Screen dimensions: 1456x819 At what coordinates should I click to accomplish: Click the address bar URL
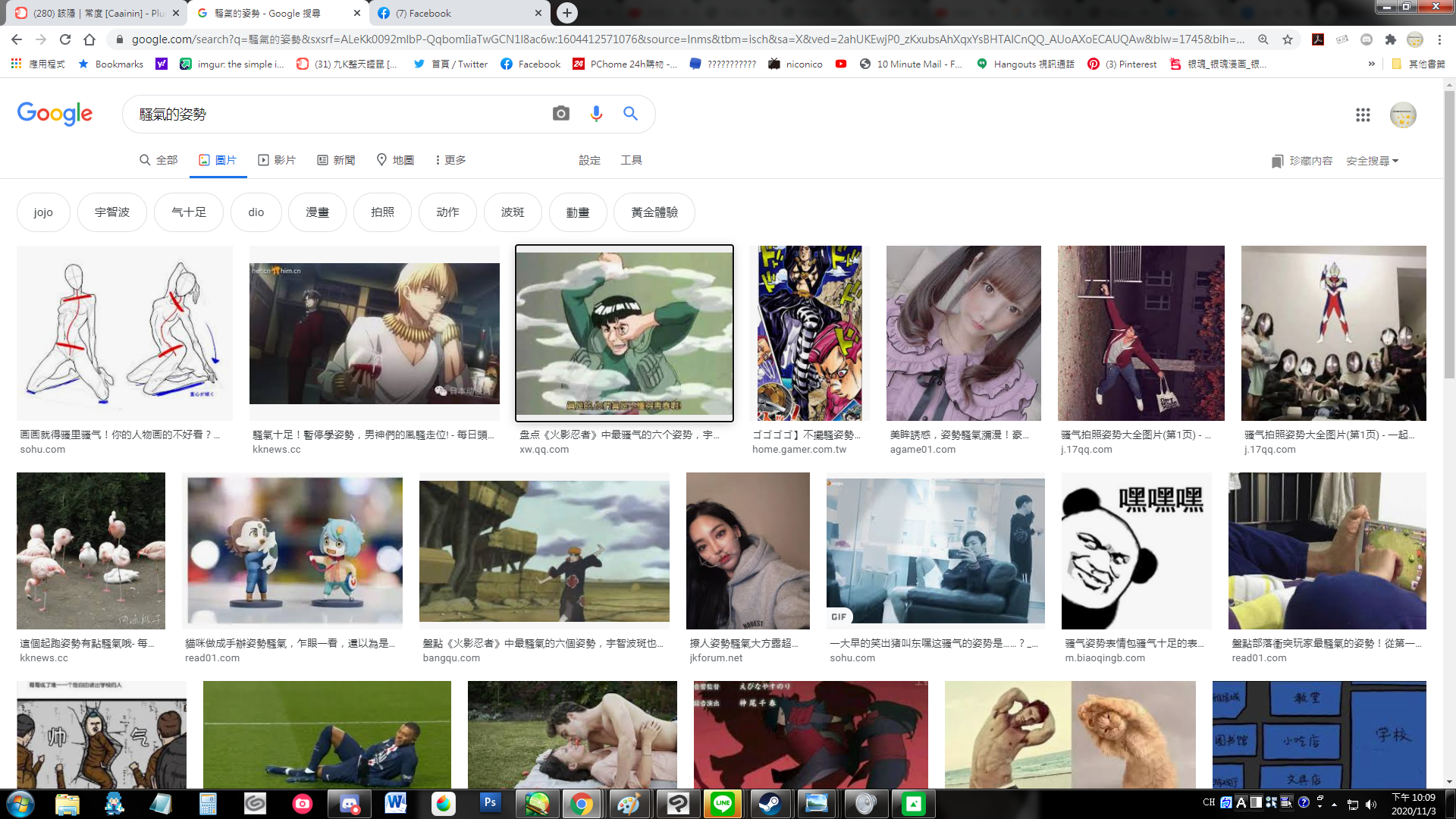pyautogui.click(x=686, y=39)
